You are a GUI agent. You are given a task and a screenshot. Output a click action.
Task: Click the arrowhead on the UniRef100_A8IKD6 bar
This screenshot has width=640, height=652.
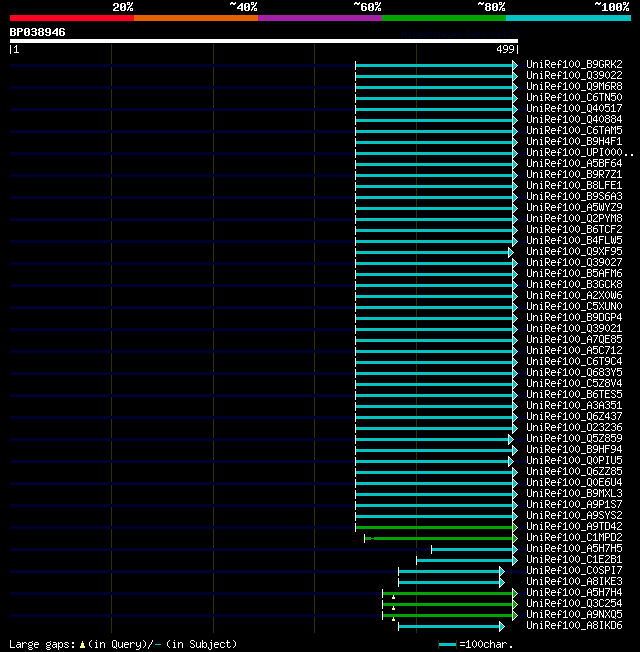(x=502, y=627)
